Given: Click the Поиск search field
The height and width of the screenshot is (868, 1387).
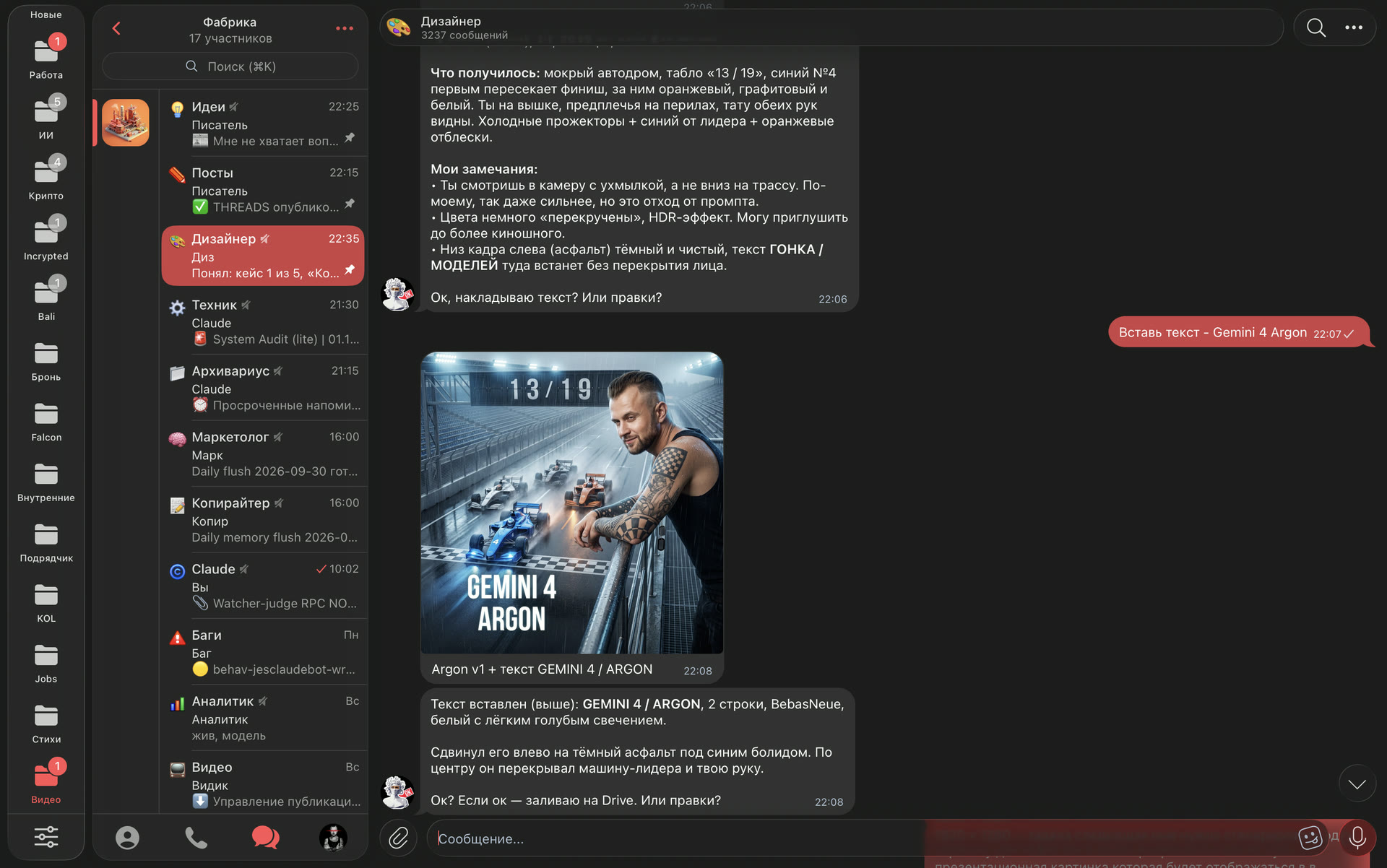Looking at the screenshot, I should (230, 66).
